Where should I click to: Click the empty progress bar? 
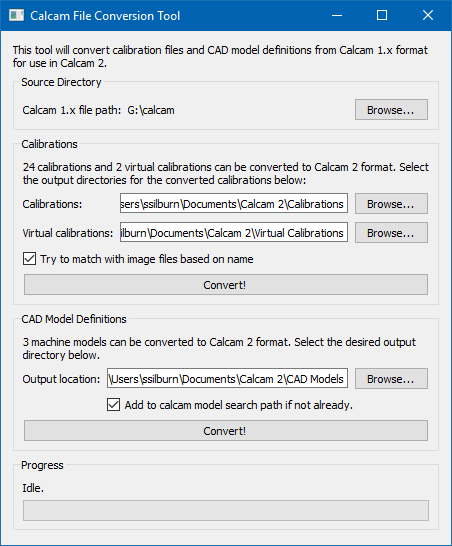coord(226,510)
